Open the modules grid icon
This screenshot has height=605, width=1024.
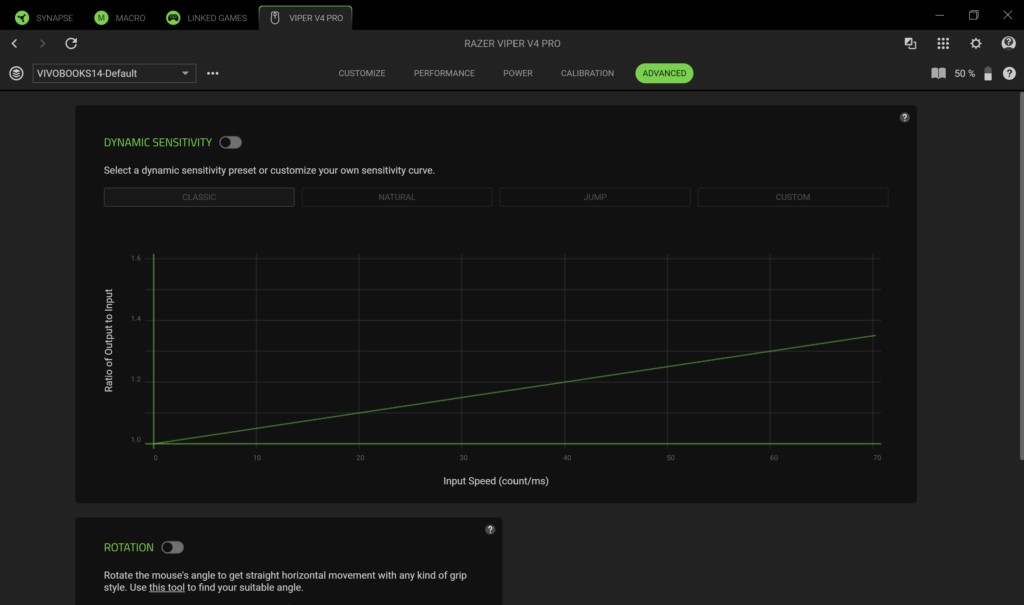pos(943,43)
